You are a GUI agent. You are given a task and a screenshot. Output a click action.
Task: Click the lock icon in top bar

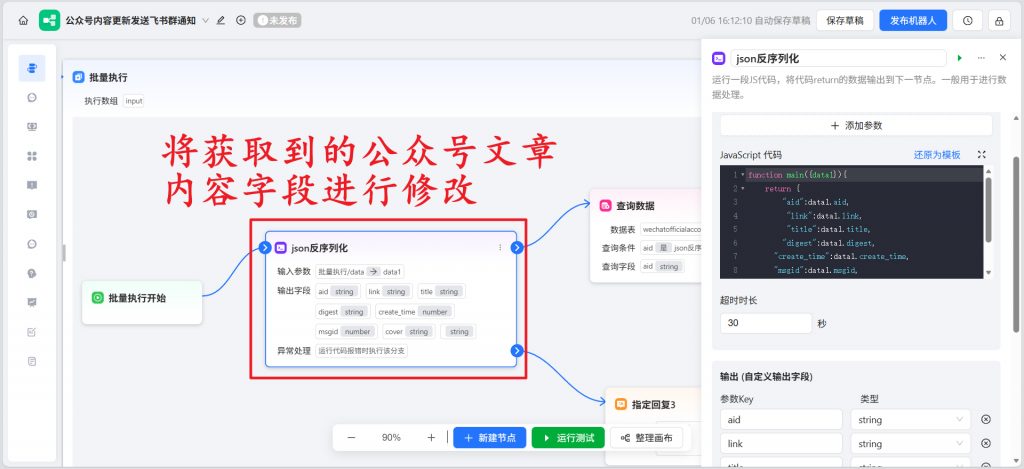pyautogui.click(x=999, y=21)
